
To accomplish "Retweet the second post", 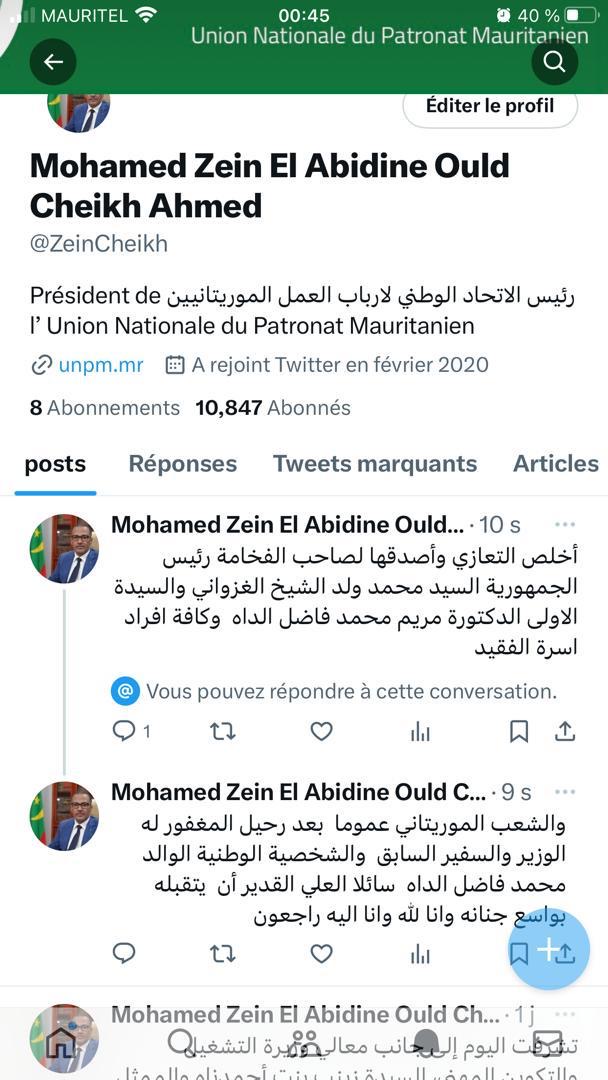I will click(x=222, y=954).
